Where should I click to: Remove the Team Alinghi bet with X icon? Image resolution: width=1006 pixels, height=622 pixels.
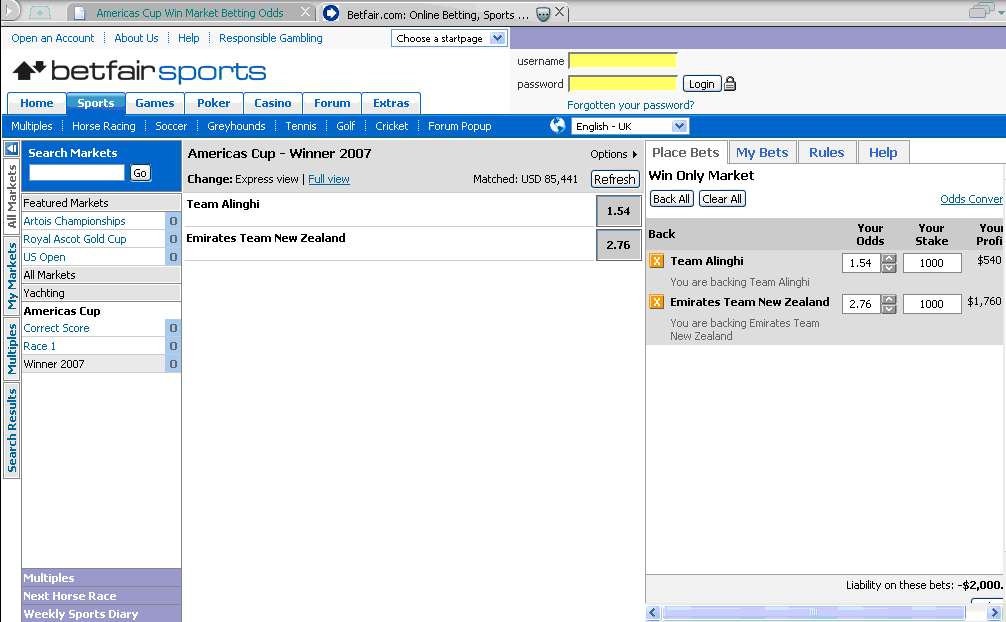coord(657,262)
